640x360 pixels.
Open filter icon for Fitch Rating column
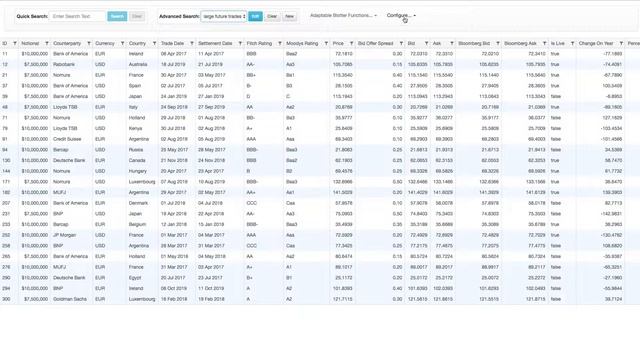click(280, 43)
